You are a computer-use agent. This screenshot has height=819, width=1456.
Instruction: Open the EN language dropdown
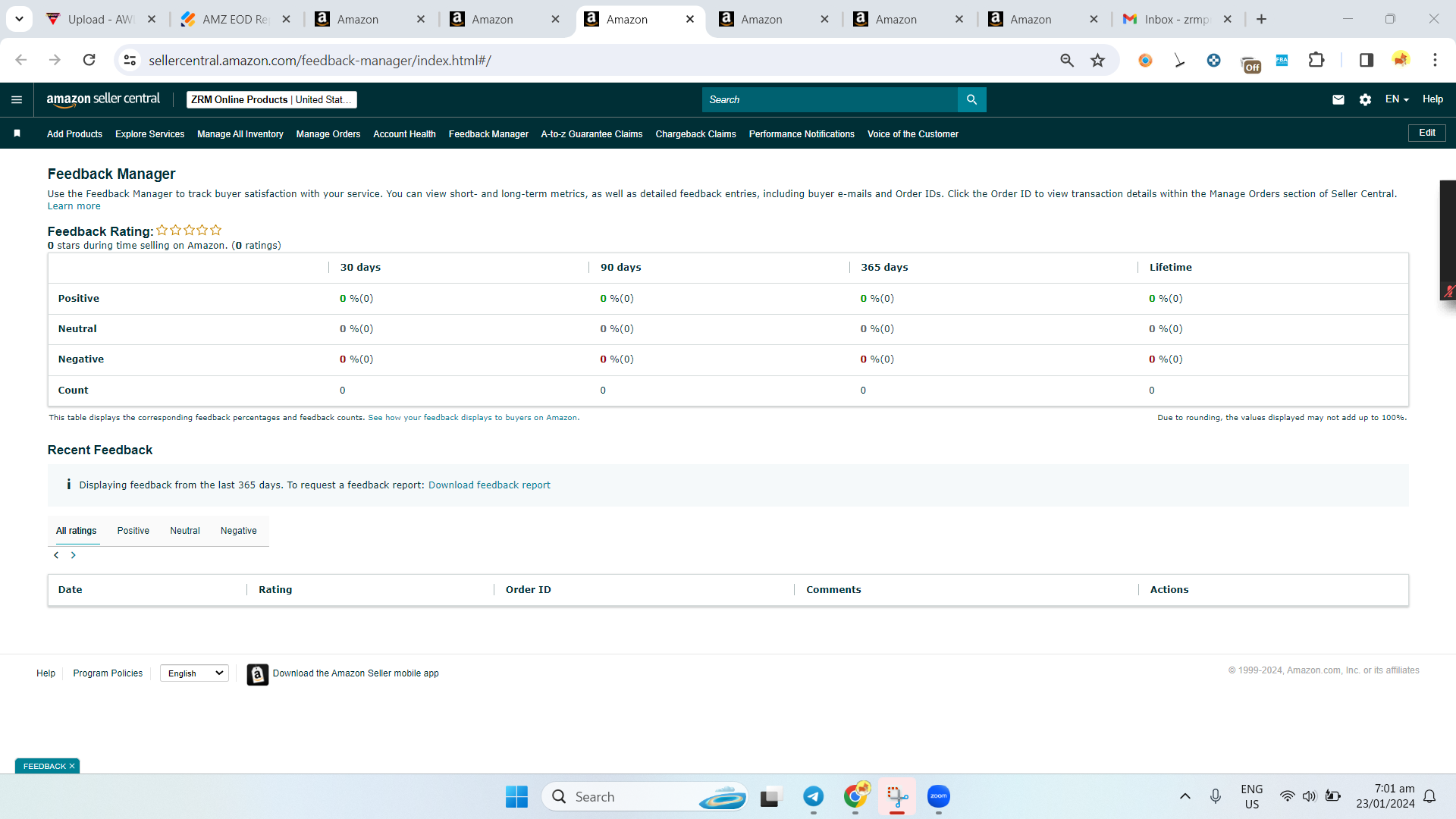[1397, 99]
